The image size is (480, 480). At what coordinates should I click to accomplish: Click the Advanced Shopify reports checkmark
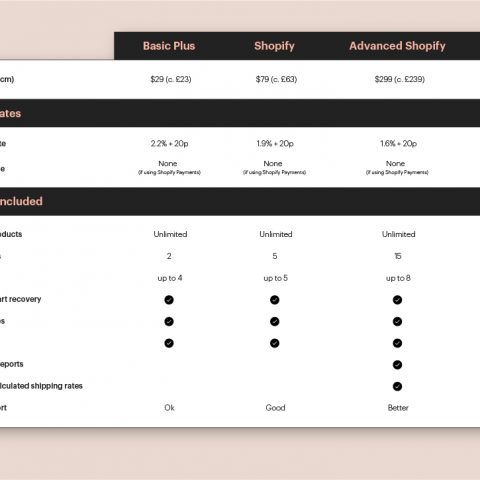click(x=397, y=365)
